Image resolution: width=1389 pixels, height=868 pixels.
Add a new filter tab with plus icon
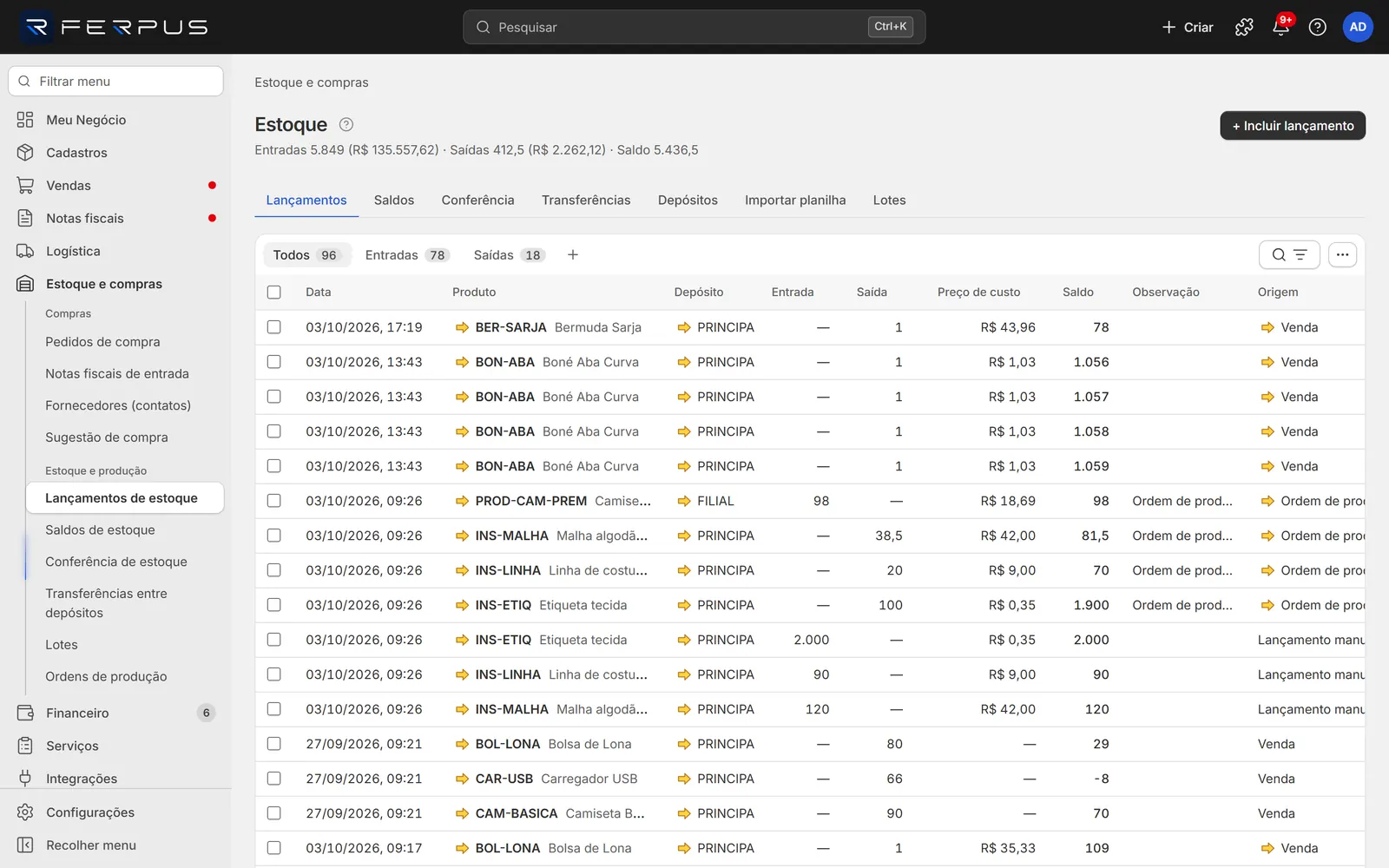[x=573, y=254]
